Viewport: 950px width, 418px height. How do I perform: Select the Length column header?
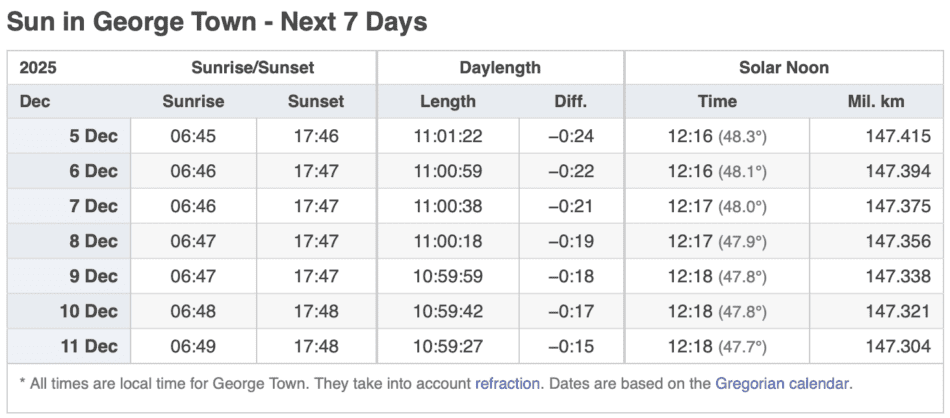(x=448, y=101)
